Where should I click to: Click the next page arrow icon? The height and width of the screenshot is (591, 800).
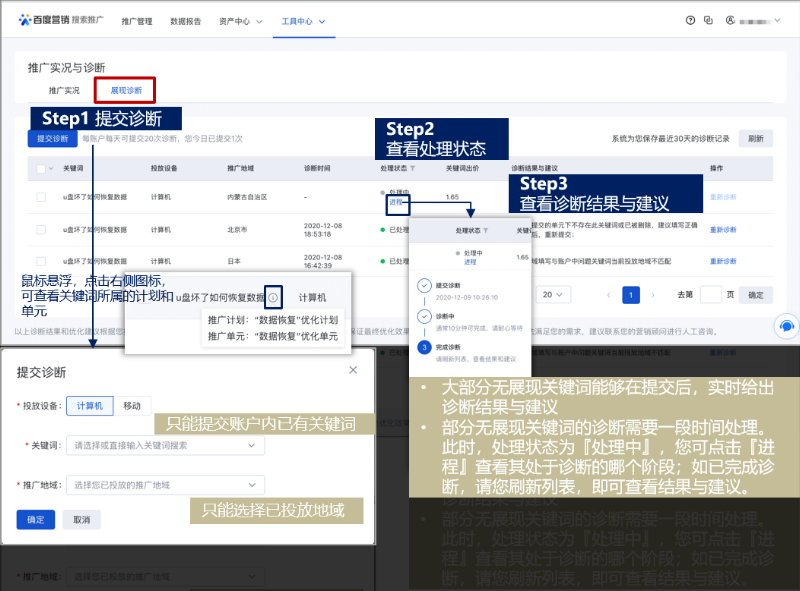click(655, 294)
